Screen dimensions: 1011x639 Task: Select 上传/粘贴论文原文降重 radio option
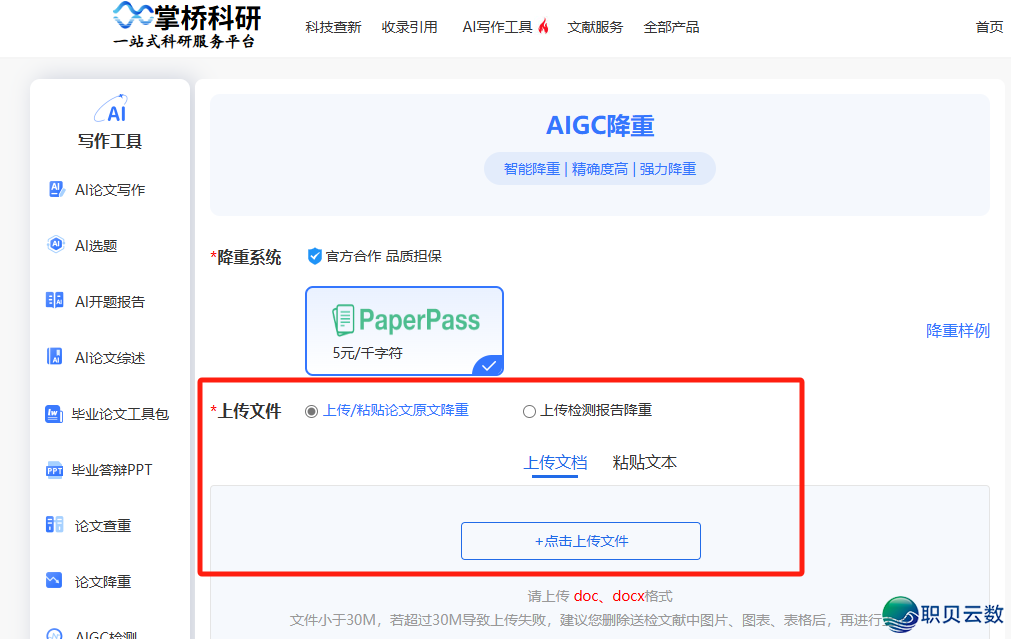(311, 411)
